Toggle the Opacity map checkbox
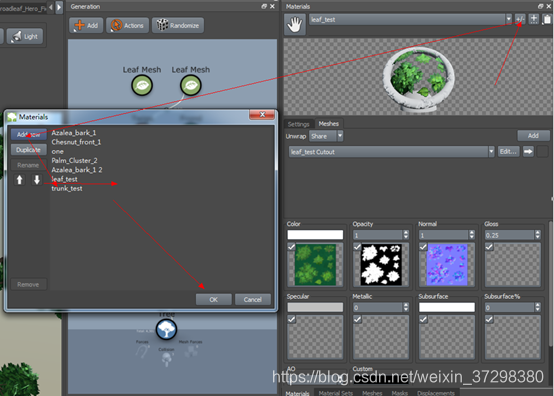 (x=357, y=247)
